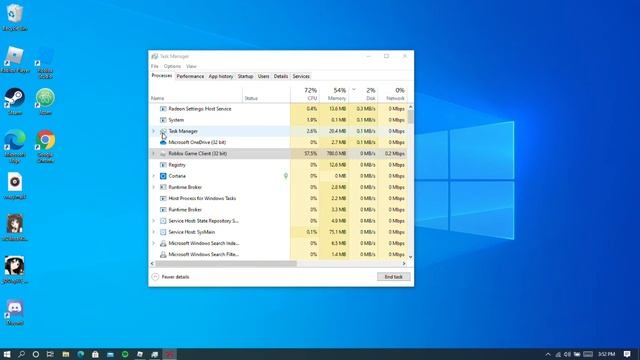Switch to the Startup tab
The image size is (640, 360).
tap(245, 76)
